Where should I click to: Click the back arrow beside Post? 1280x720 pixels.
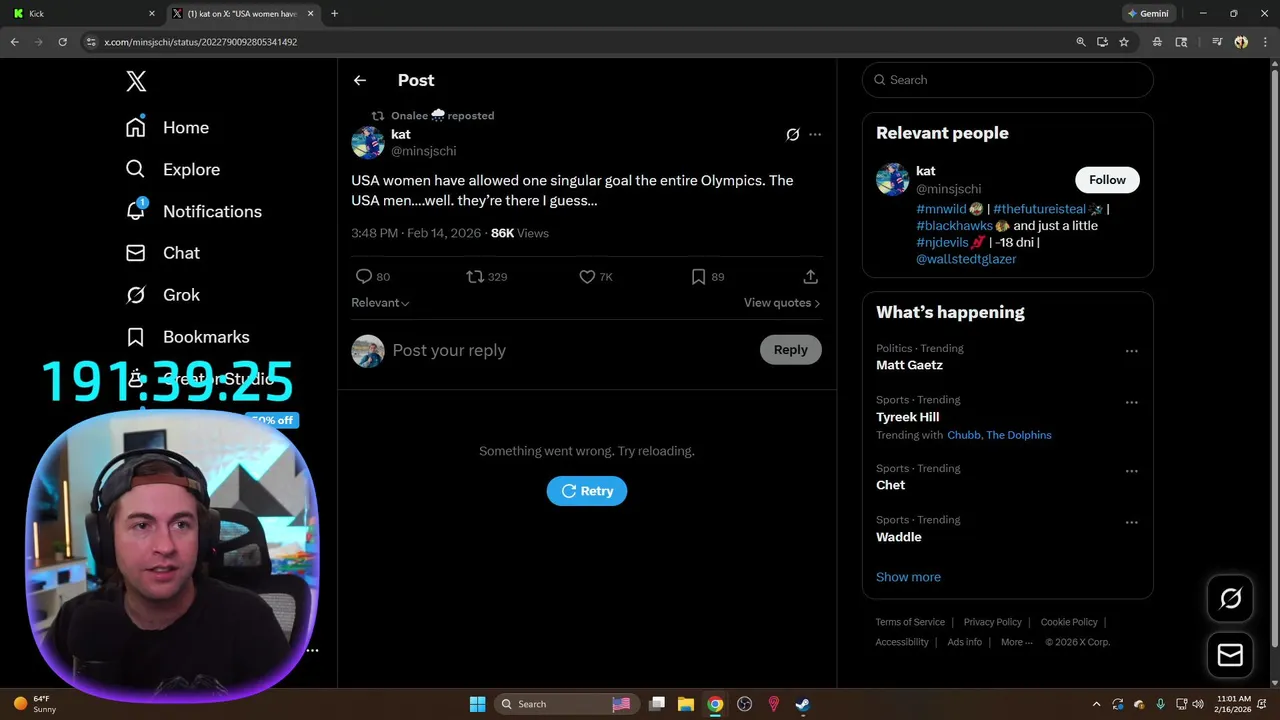360,80
